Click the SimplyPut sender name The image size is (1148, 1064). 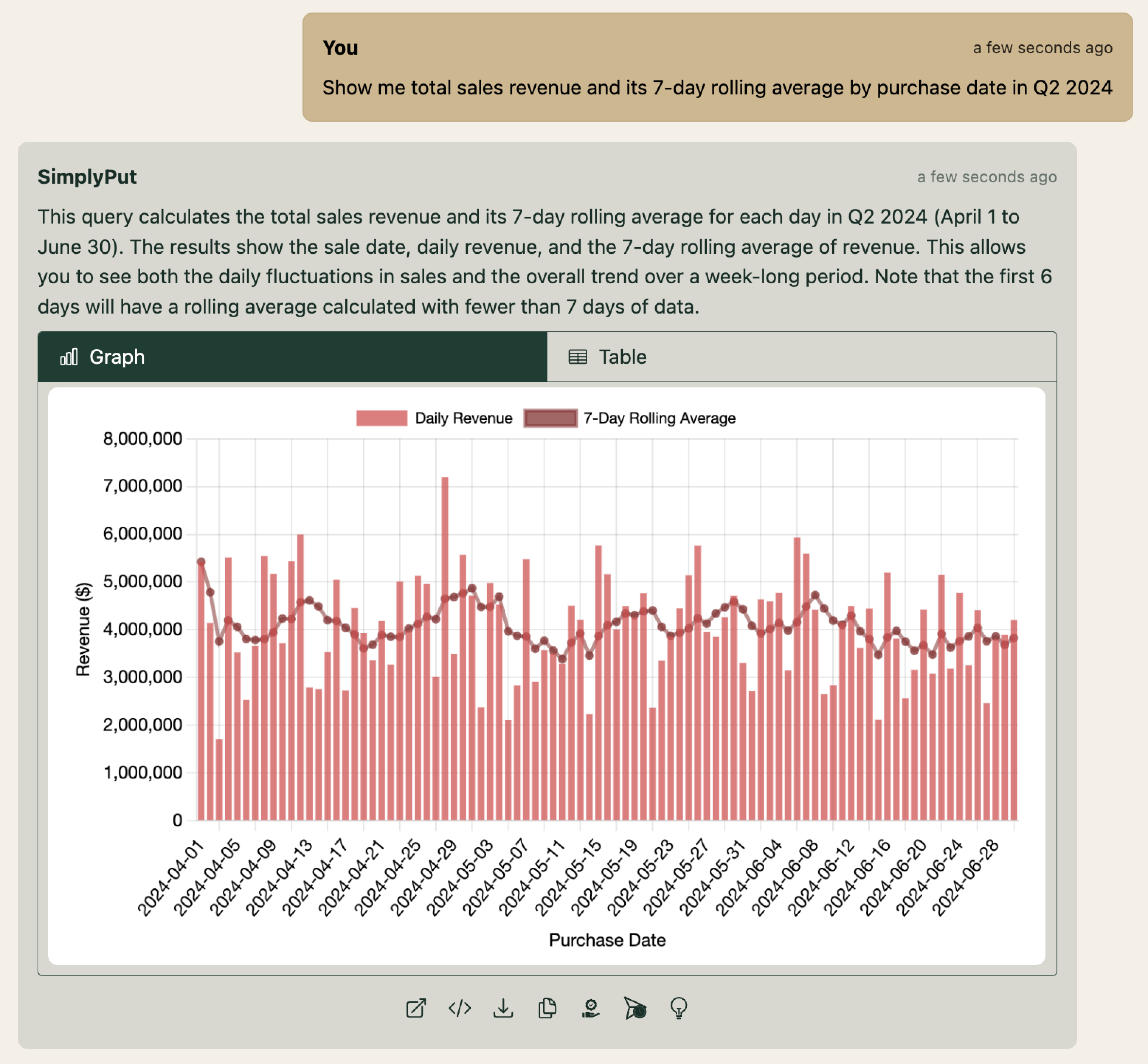pos(87,177)
